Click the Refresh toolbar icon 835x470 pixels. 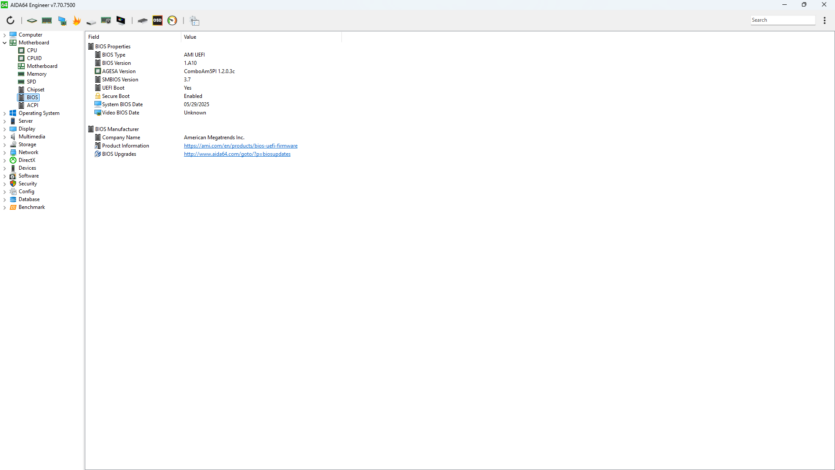pyautogui.click(x=10, y=20)
